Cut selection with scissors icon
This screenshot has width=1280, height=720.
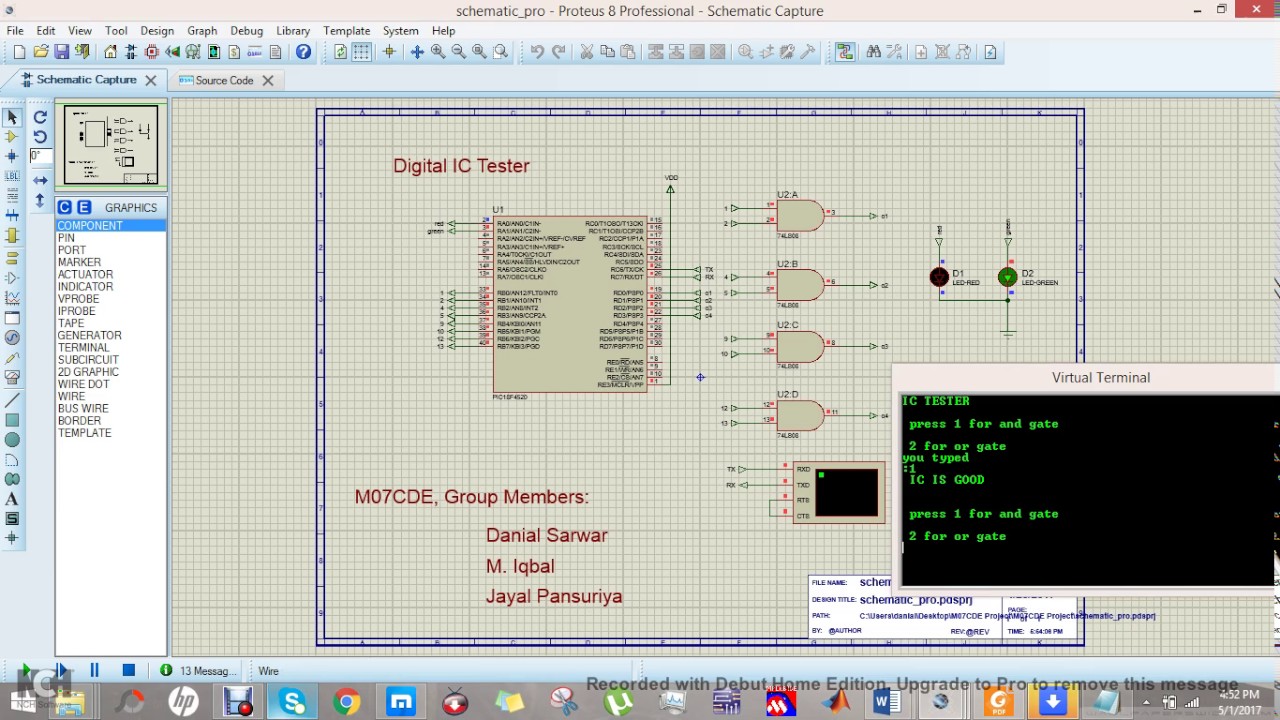pyautogui.click(x=586, y=52)
